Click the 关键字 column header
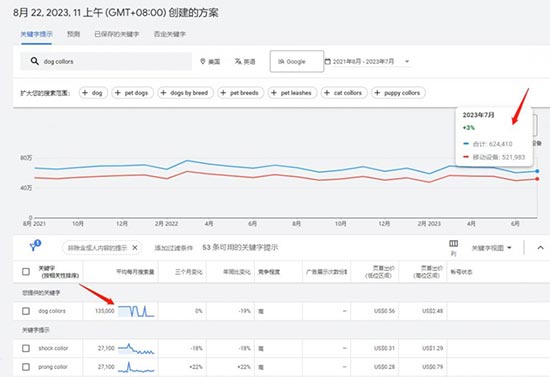The width and height of the screenshot is (550, 377). pyautogui.click(x=59, y=272)
